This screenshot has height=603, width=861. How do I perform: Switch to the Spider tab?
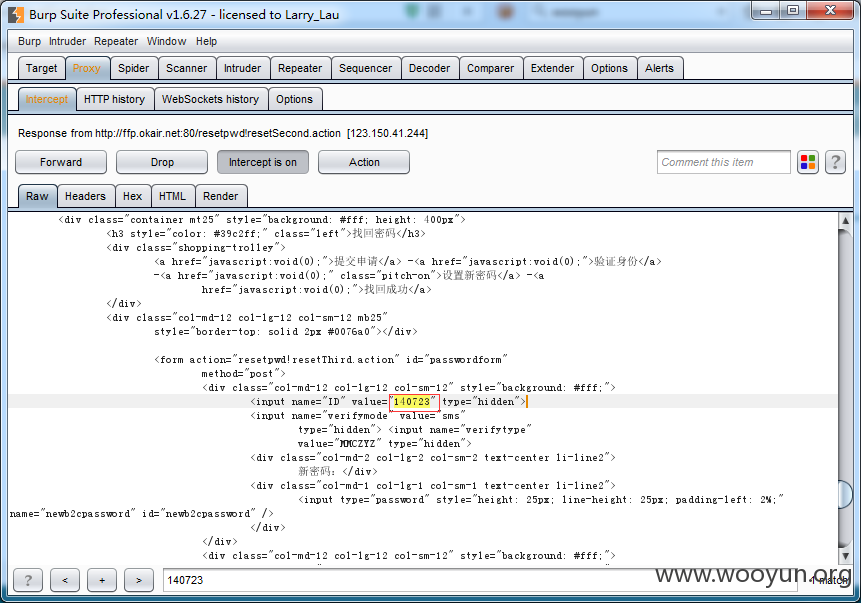pyautogui.click(x=133, y=68)
